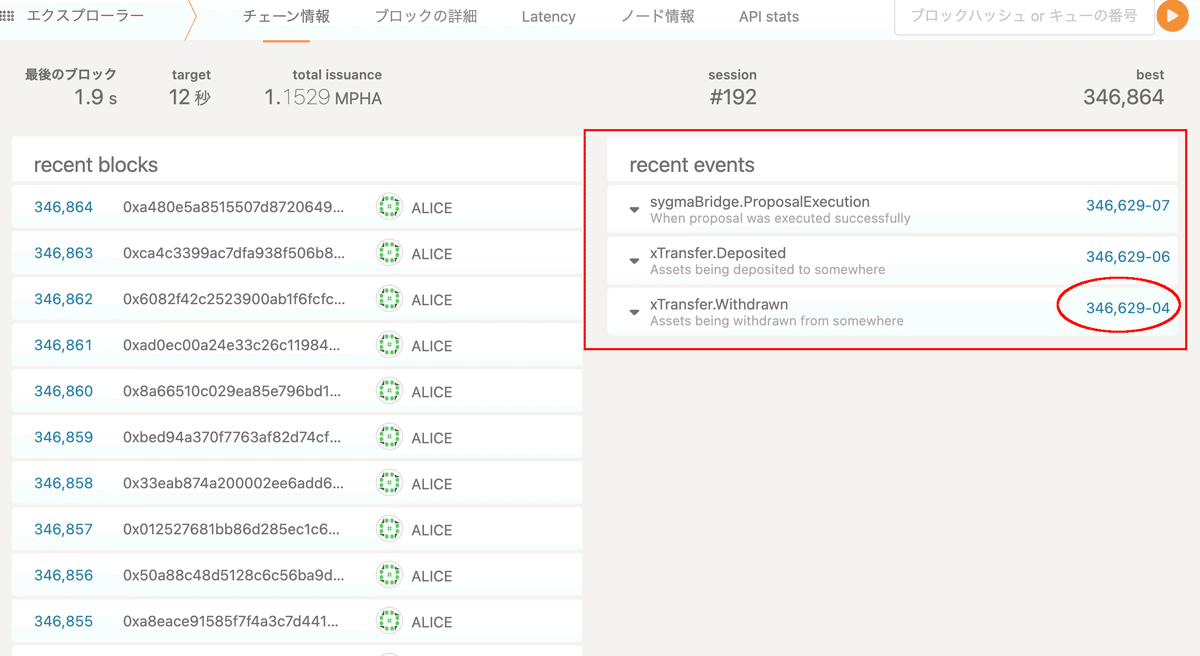Click the 最後のブロック 1.9 s value
1200x656 pixels.
pyautogui.click(x=95, y=97)
